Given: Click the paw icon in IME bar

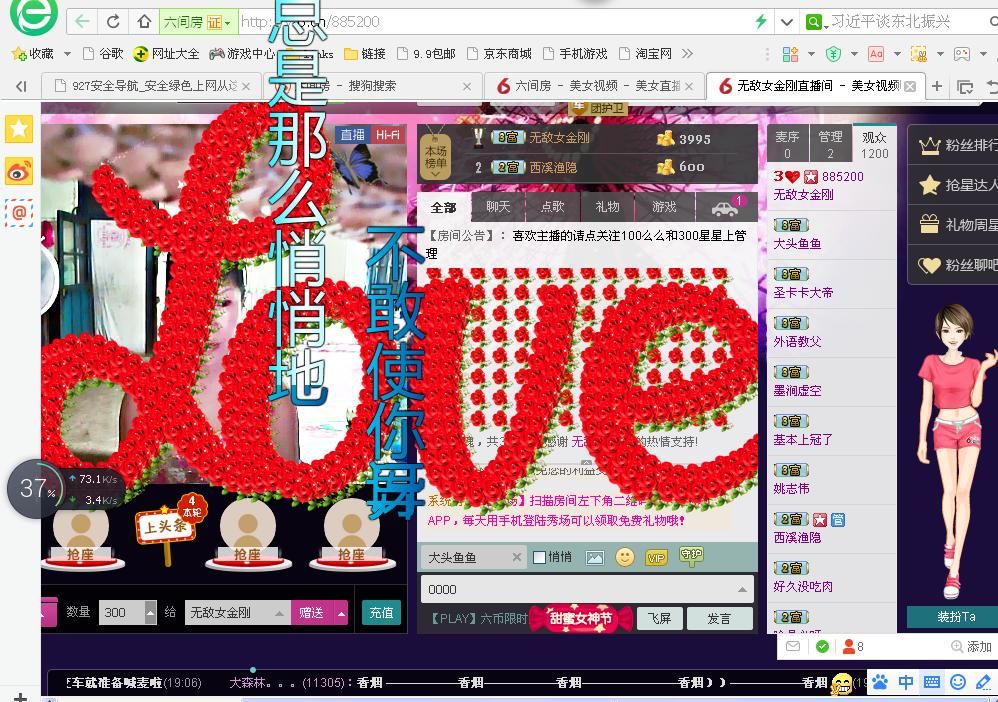Looking at the screenshot, I should pyautogui.click(x=880, y=682).
